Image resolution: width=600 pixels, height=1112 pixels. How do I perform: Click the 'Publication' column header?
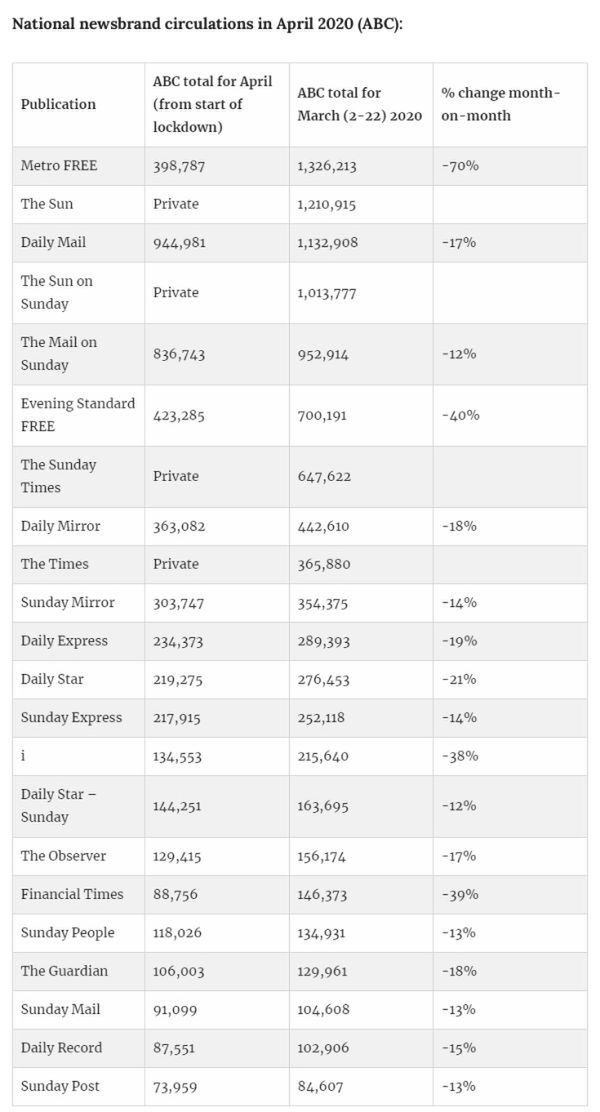tap(58, 104)
